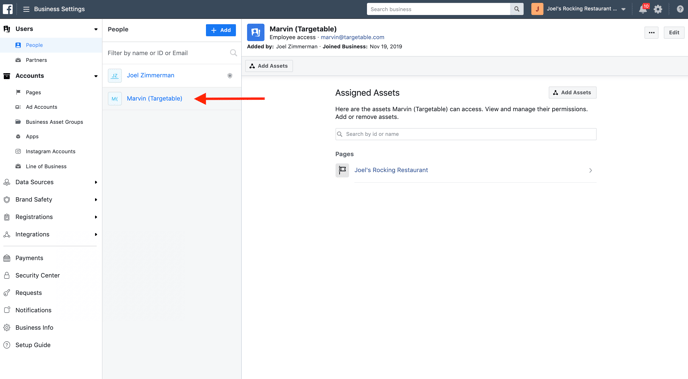Open the business account dropdown arrow

[x=624, y=9]
